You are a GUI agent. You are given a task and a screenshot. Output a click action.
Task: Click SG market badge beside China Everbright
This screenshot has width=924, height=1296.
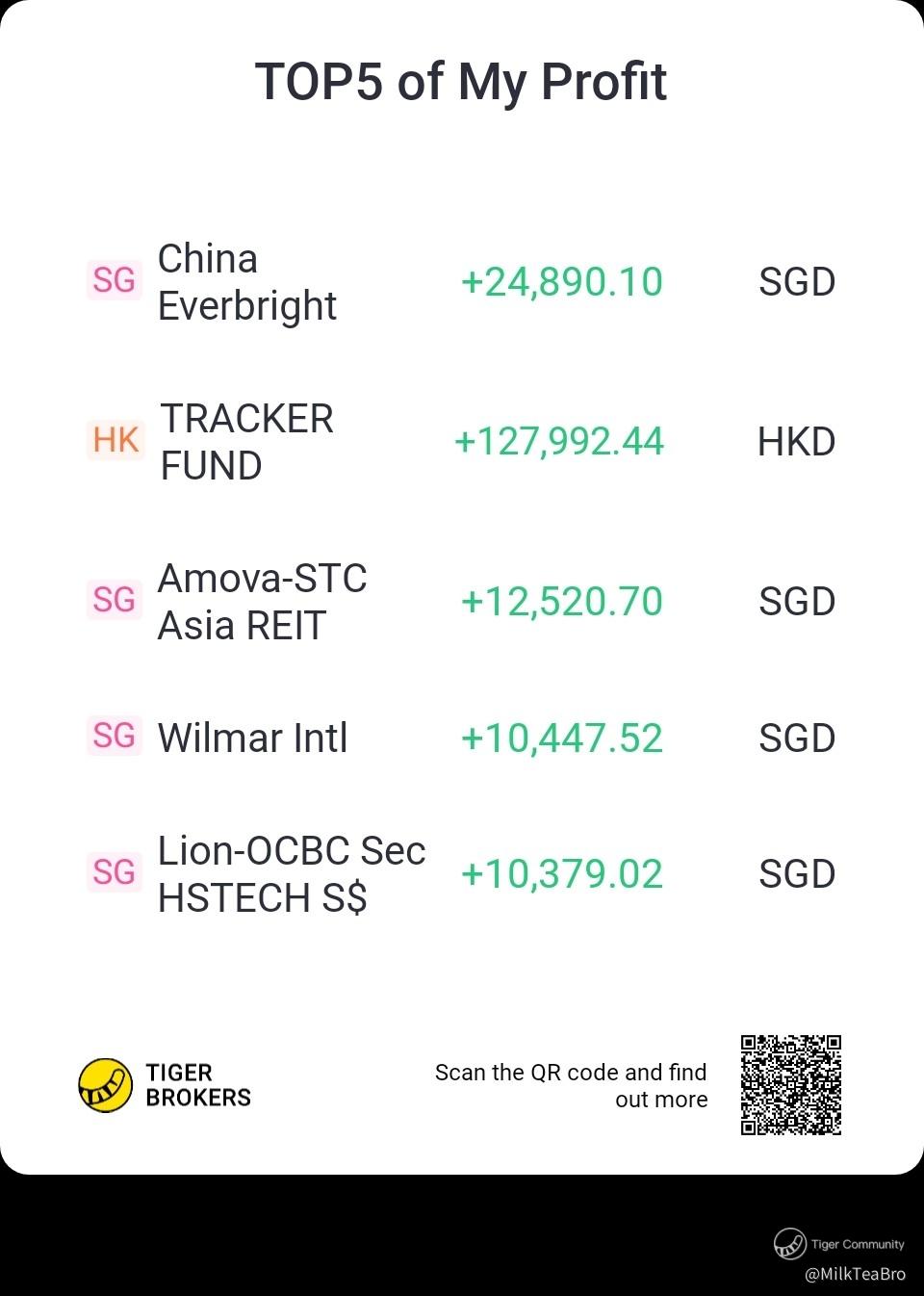tap(114, 280)
